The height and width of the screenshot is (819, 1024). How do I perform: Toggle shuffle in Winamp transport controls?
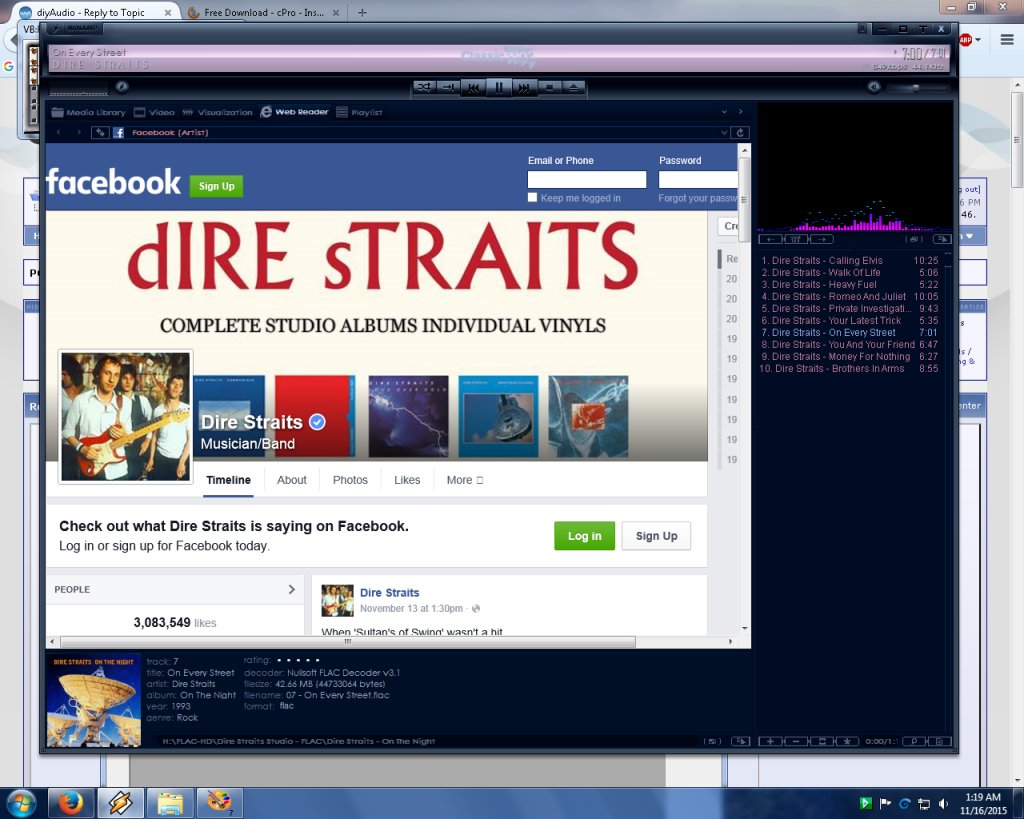tap(424, 88)
